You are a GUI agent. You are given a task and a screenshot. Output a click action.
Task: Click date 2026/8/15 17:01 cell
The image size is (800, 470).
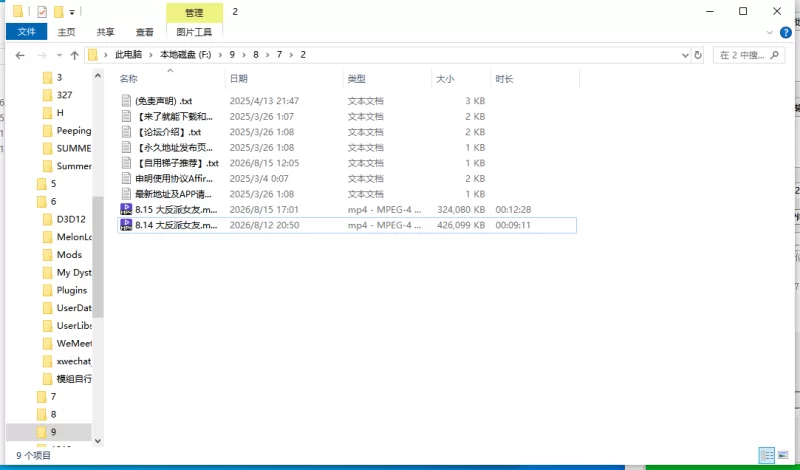coord(264,210)
